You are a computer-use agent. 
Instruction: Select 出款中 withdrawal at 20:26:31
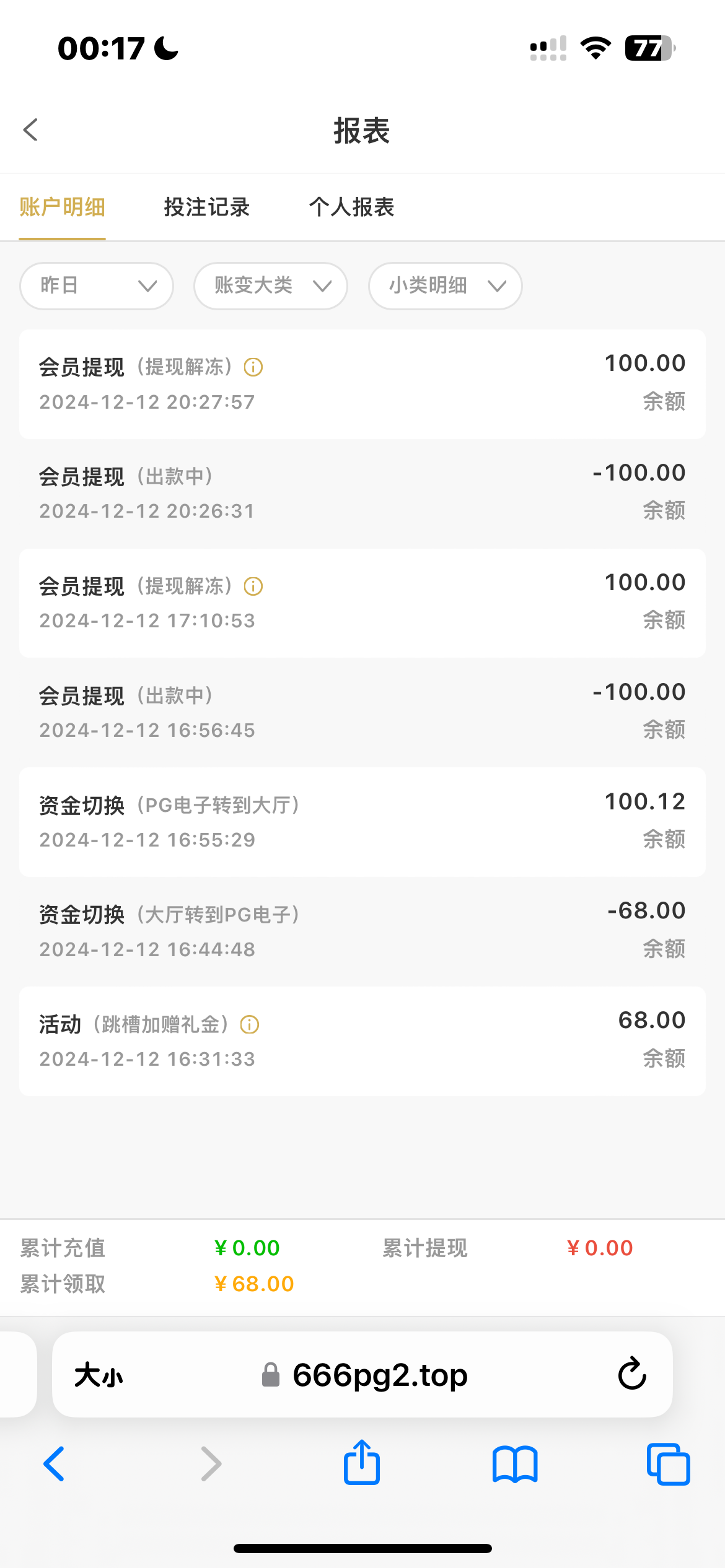pyautogui.click(x=362, y=493)
